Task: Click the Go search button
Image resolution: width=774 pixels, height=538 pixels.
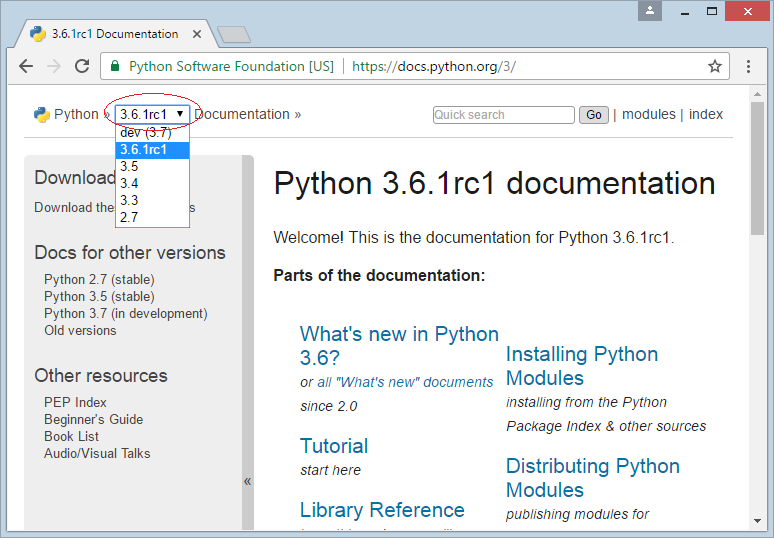Action: pyautogui.click(x=593, y=115)
